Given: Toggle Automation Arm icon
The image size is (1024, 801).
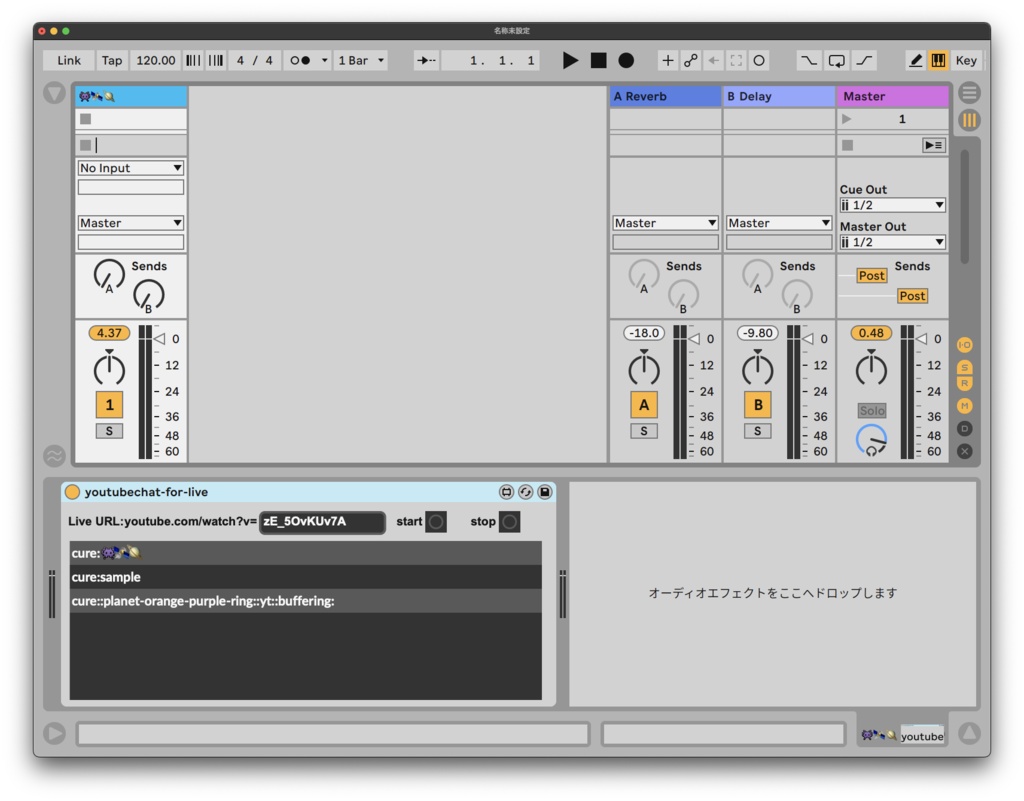Looking at the screenshot, I should click(x=690, y=61).
